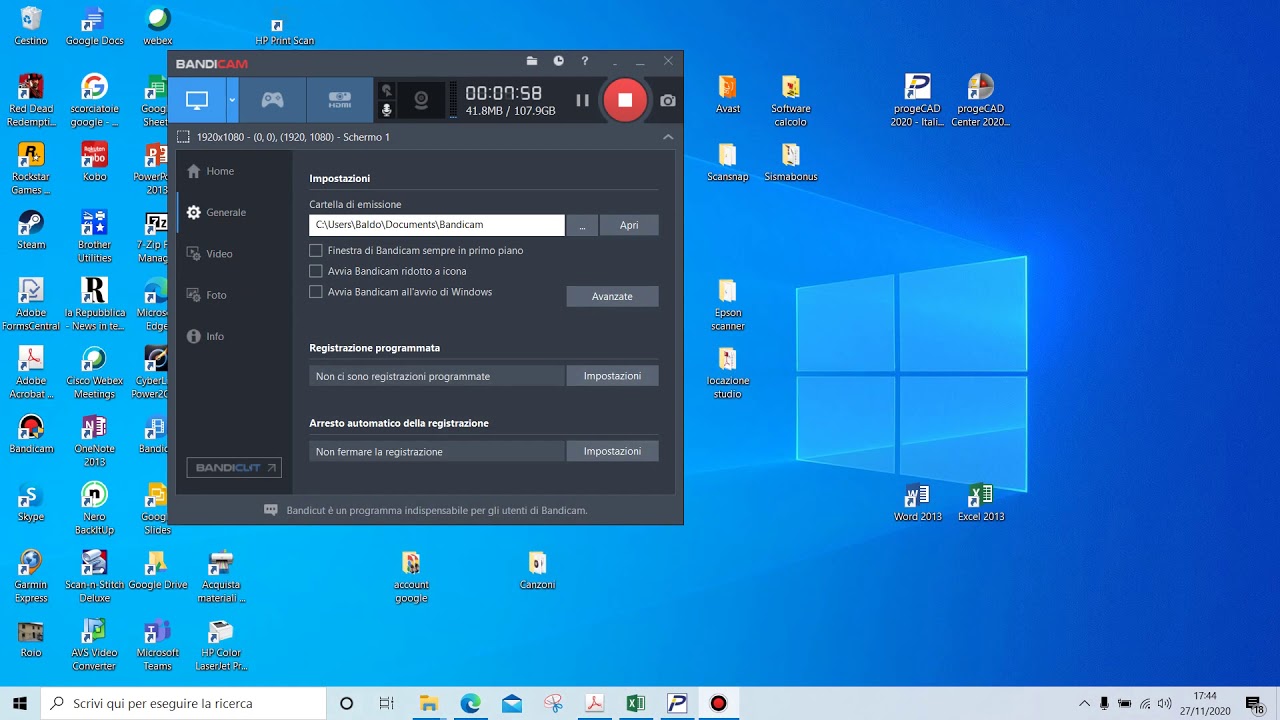Take a screenshot with the camera icon
Image resolution: width=1280 pixels, height=720 pixels.
point(668,100)
